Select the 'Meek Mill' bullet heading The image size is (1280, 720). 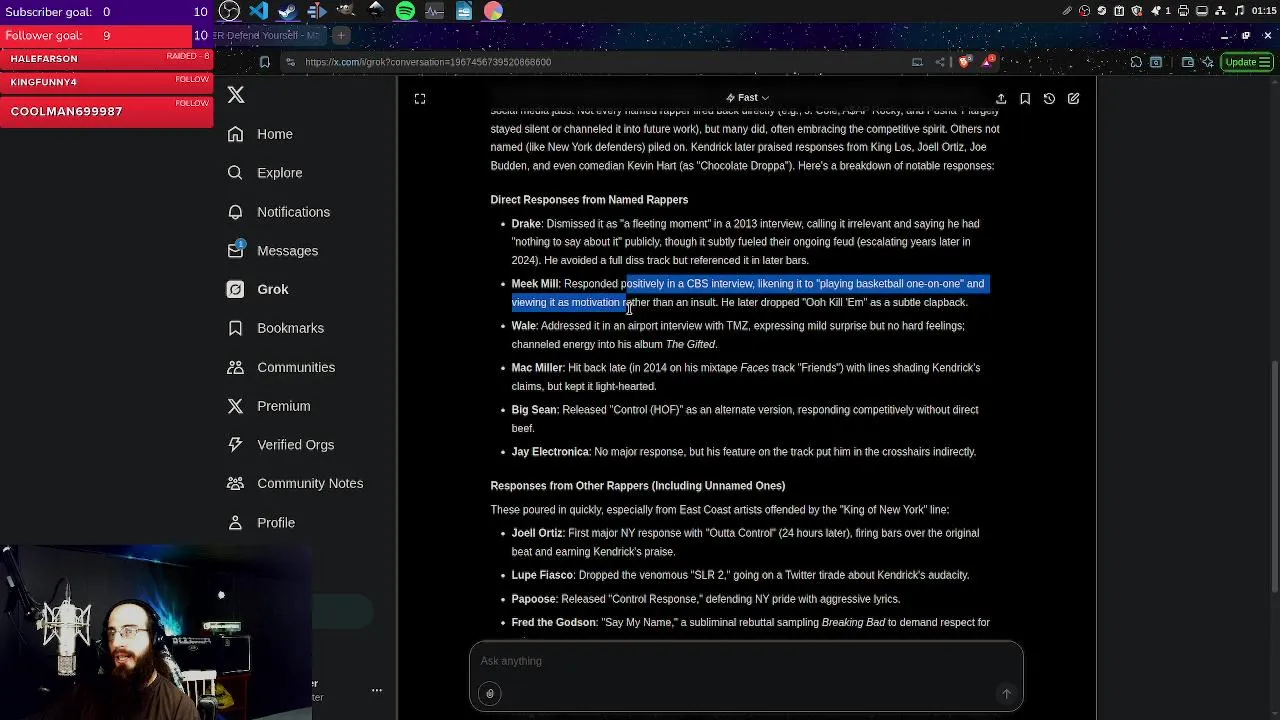(535, 284)
